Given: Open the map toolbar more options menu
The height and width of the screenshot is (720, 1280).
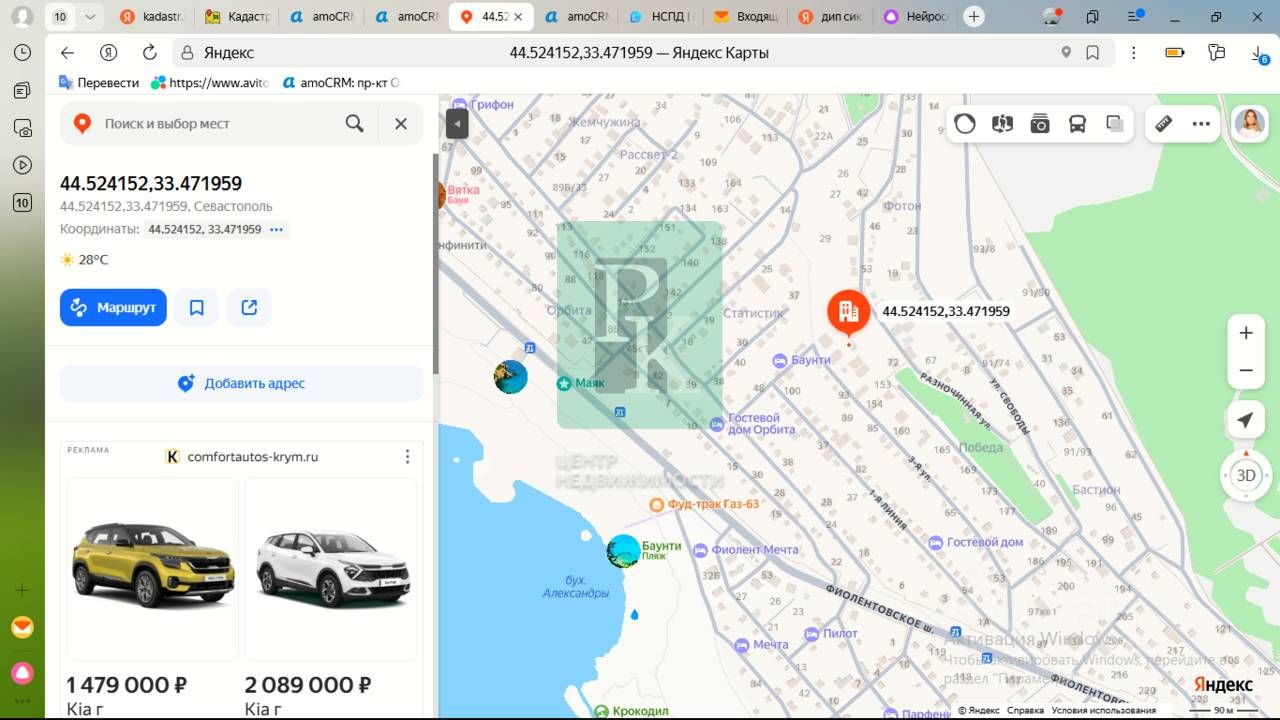Looking at the screenshot, I should pyautogui.click(x=1201, y=124).
